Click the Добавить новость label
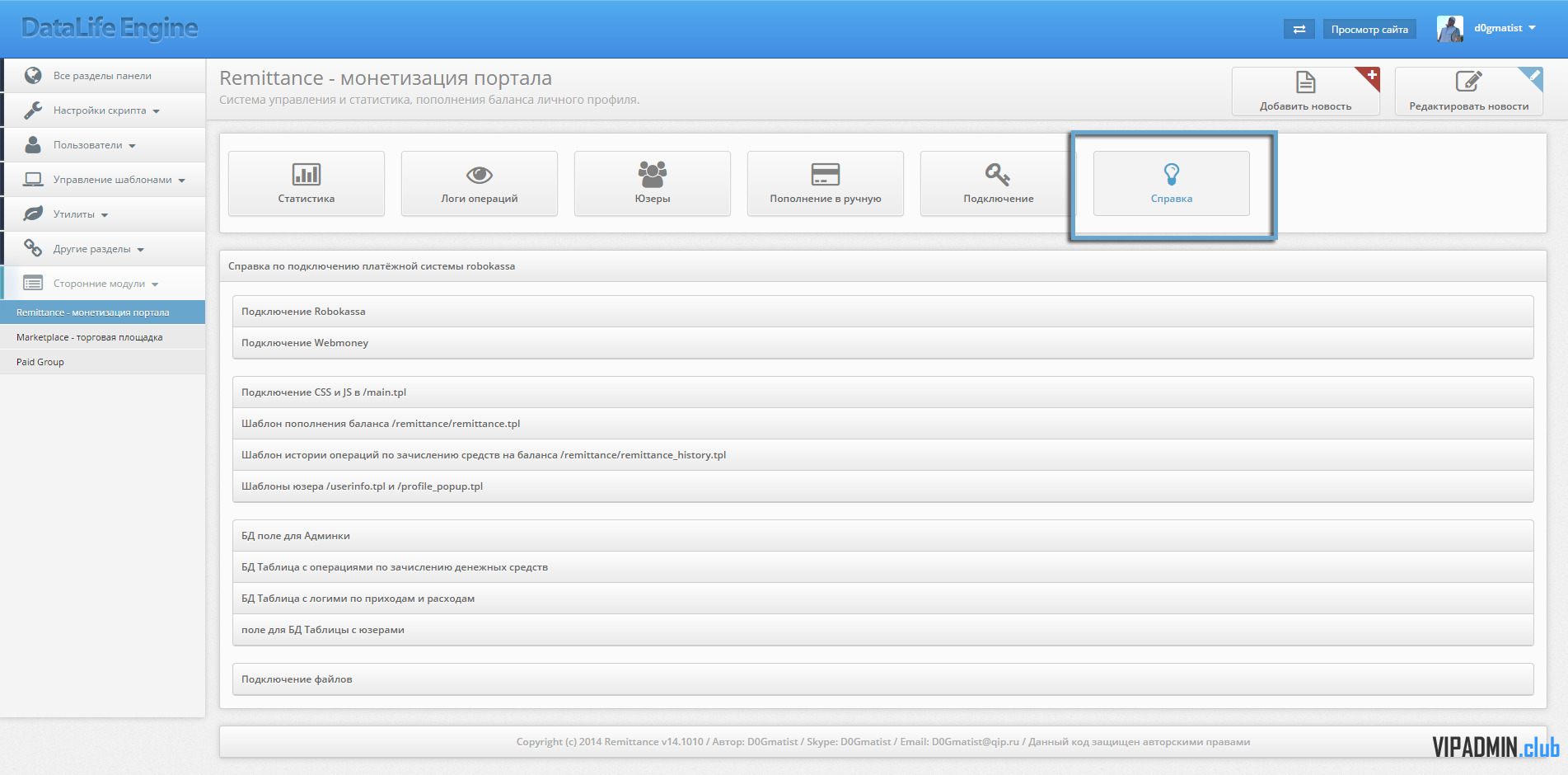The width and height of the screenshot is (1568, 775). click(x=1305, y=106)
